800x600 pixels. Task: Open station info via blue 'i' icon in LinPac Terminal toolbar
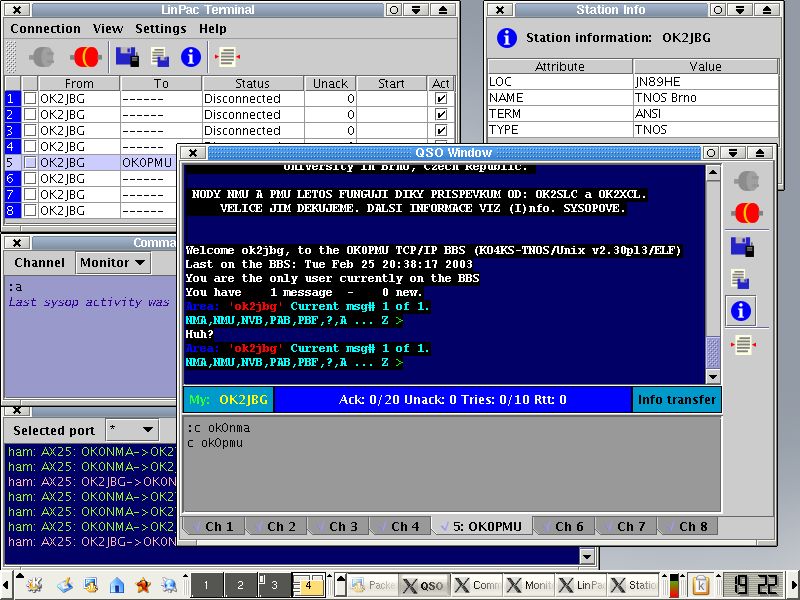(x=191, y=57)
